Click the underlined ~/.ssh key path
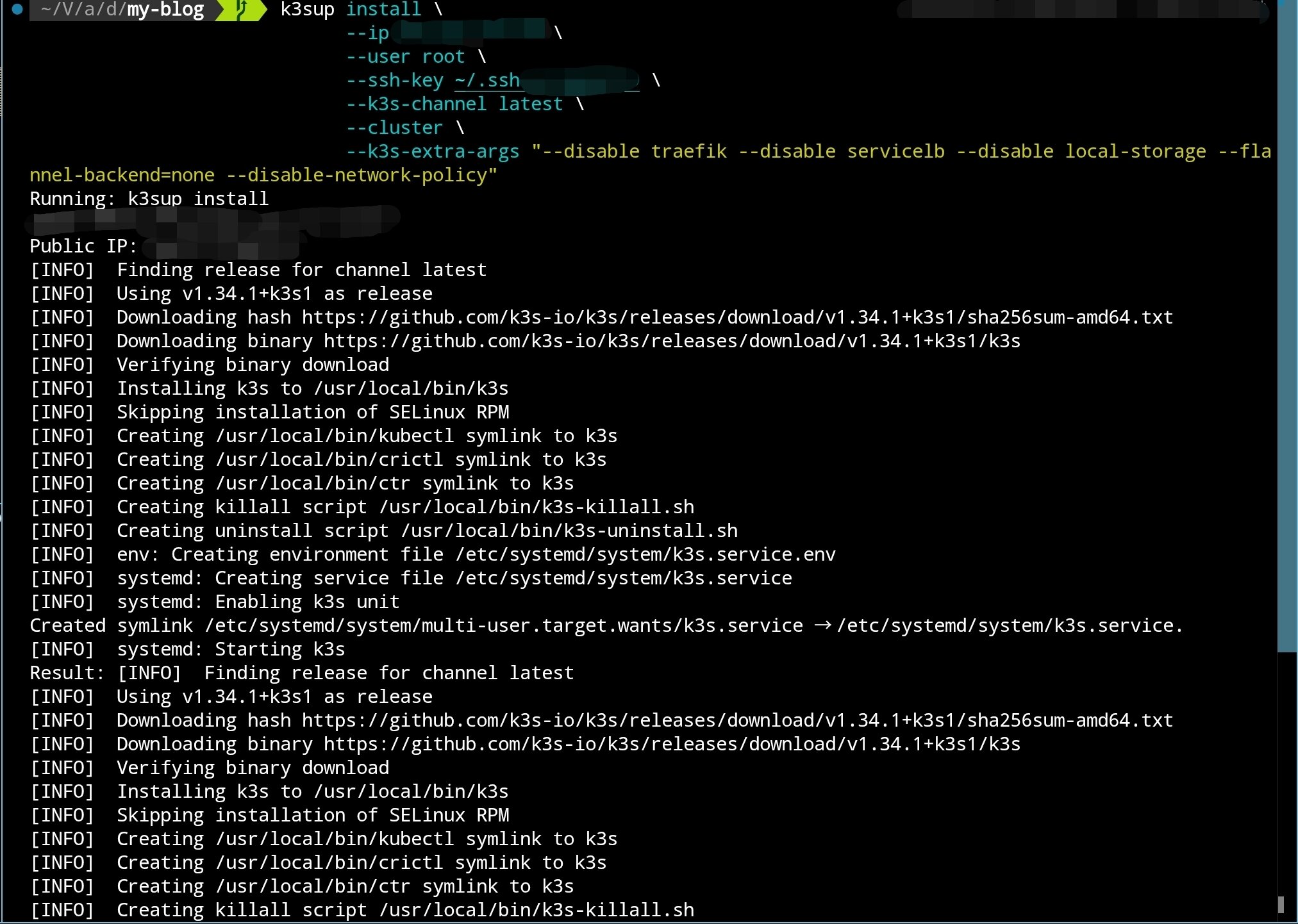Image resolution: width=1298 pixels, height=924 pixels. (487, 81)
